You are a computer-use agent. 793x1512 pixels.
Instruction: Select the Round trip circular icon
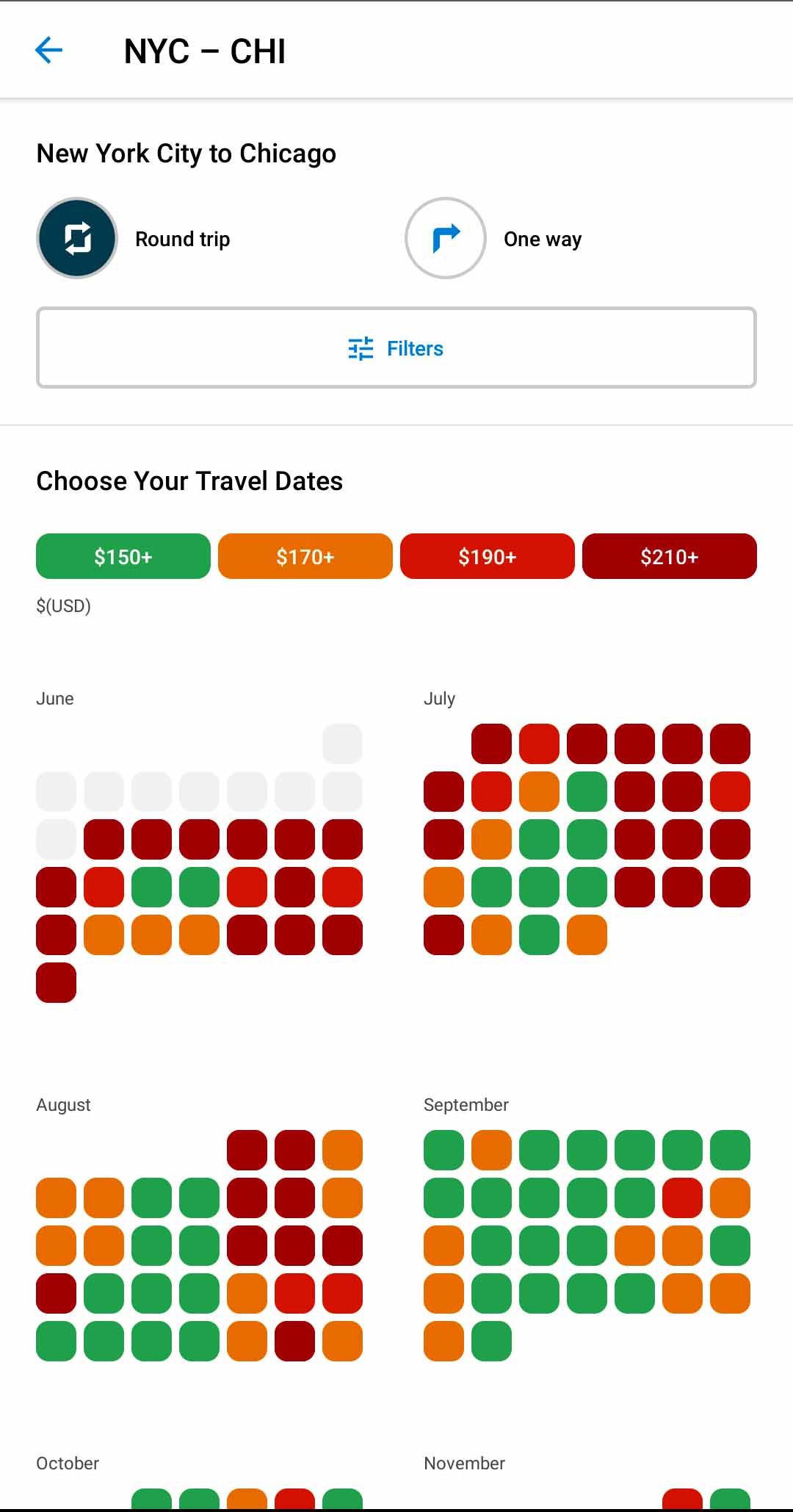click(77, 238)
